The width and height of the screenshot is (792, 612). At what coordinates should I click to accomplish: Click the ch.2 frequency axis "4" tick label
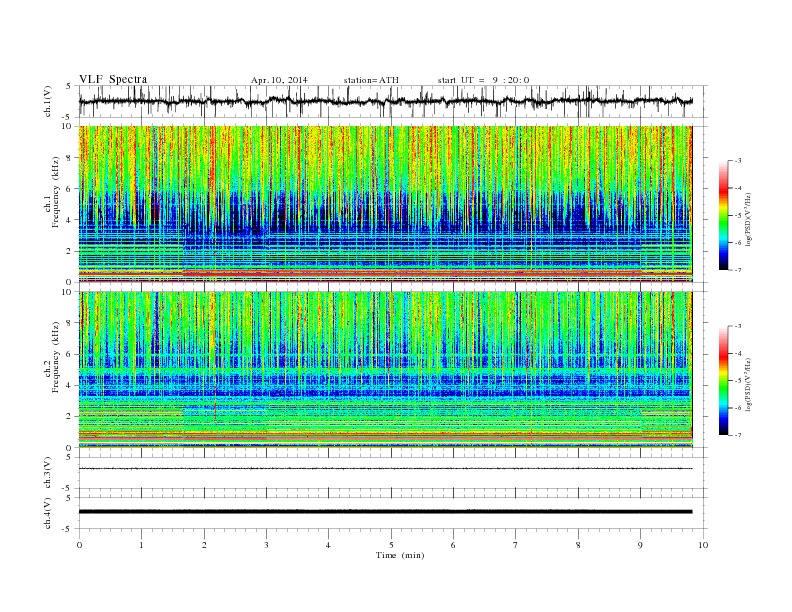pyautogui.click(x=69, y=386)
